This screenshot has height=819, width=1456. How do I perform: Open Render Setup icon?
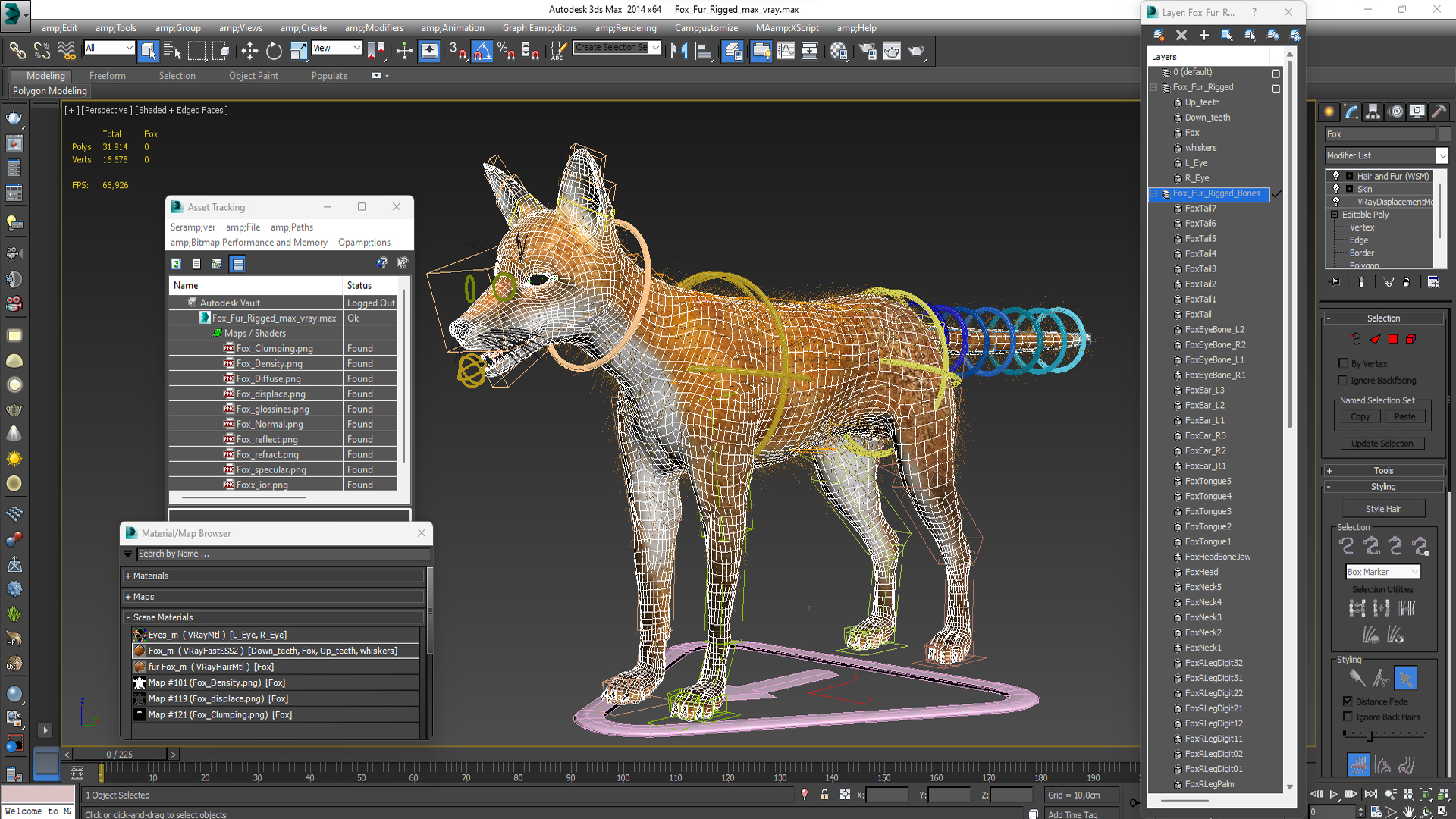point(867,51)
